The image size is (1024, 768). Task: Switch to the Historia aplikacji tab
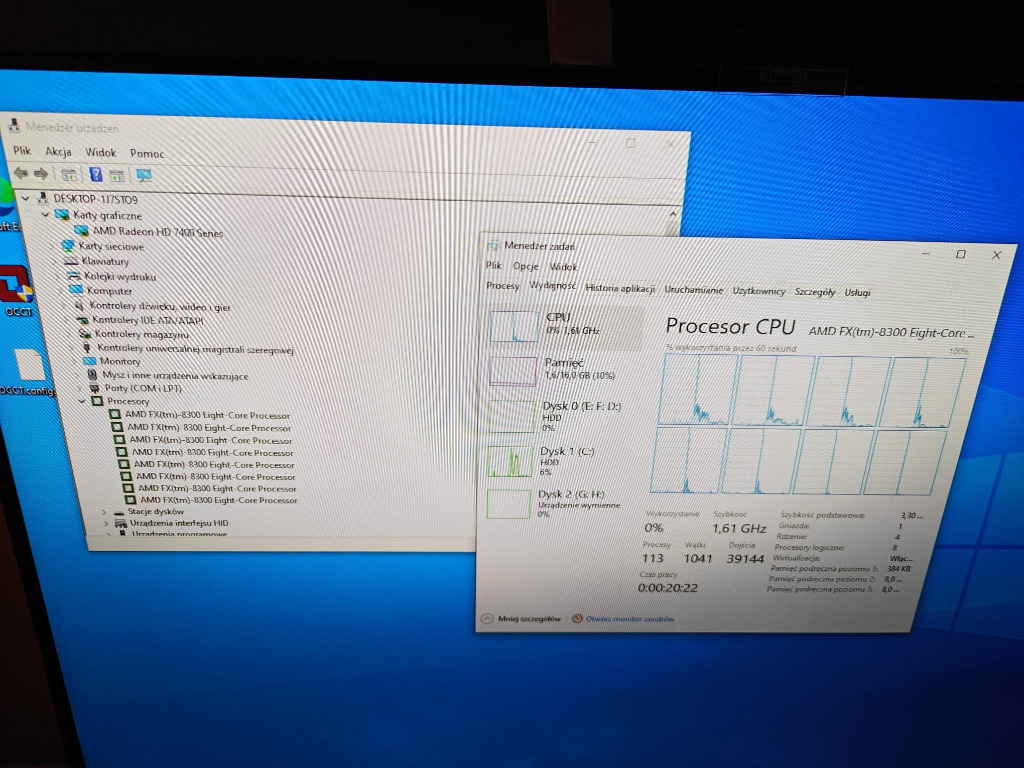click(620, 288)
